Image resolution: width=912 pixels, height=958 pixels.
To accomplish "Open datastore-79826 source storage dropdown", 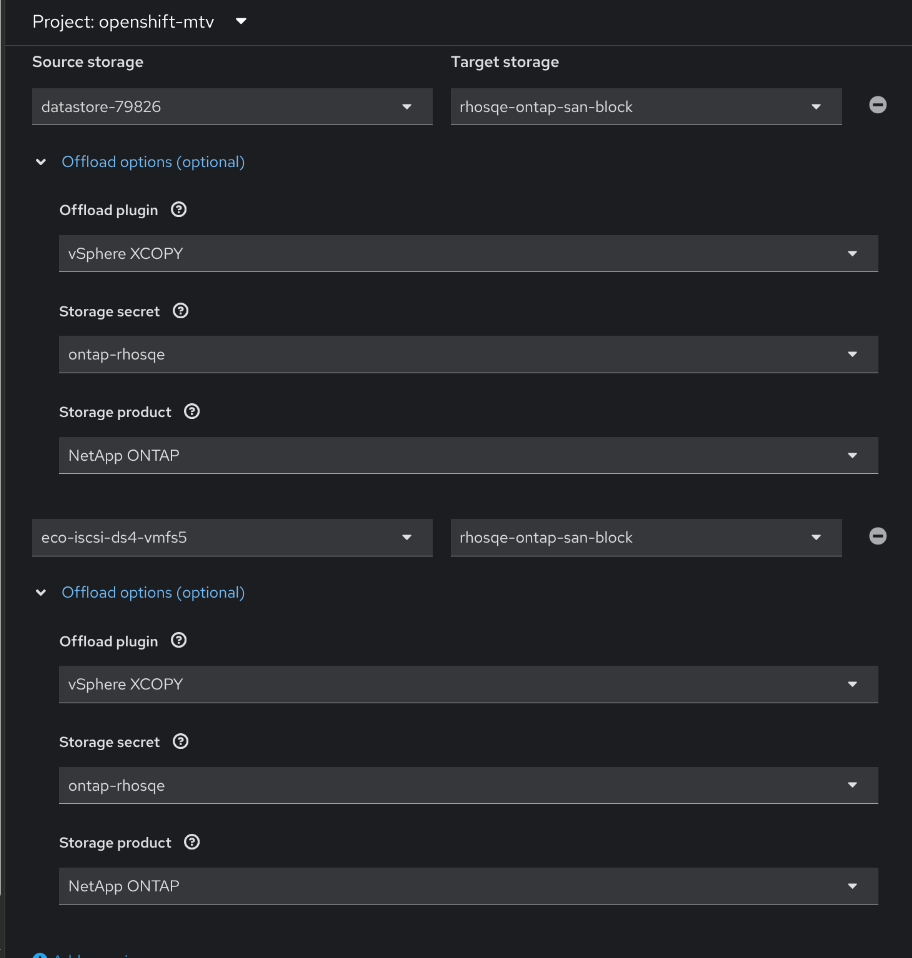I will pos(232,107).
